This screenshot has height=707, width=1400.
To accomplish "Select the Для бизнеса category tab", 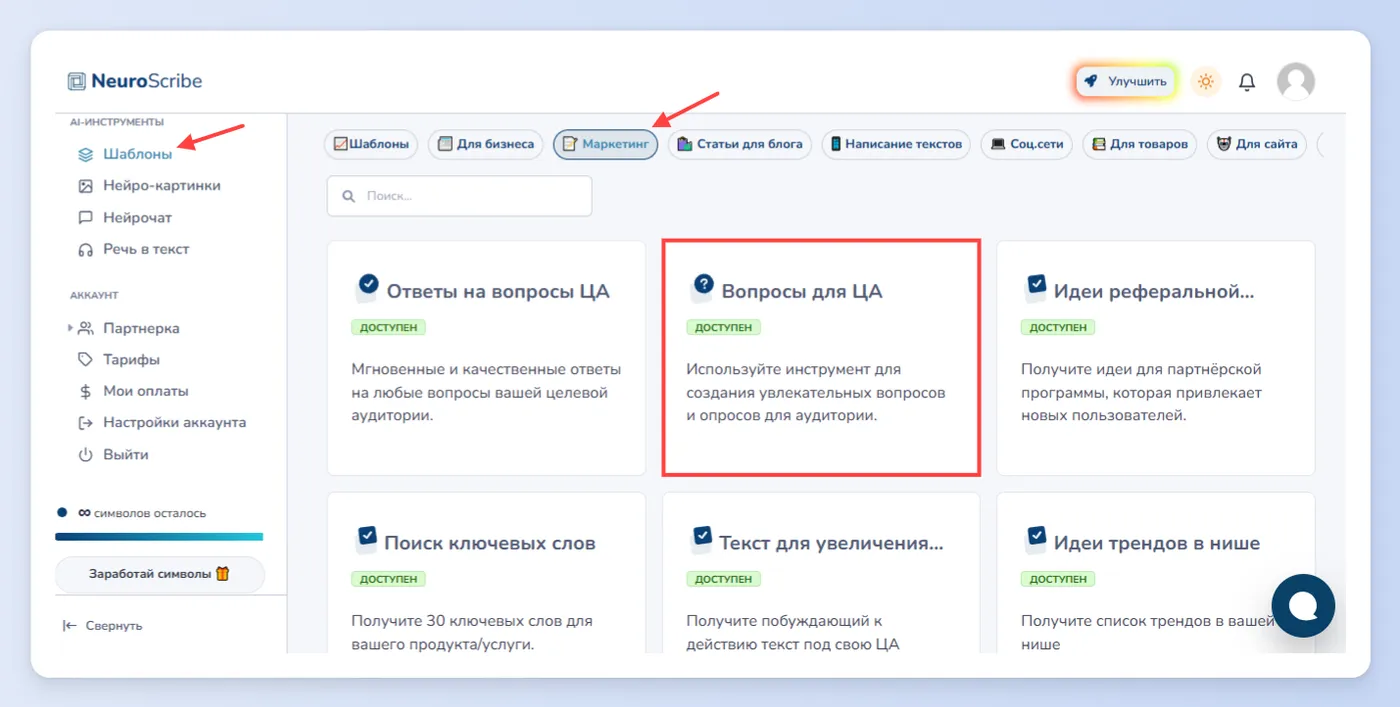I will click(x=486, y=144).
